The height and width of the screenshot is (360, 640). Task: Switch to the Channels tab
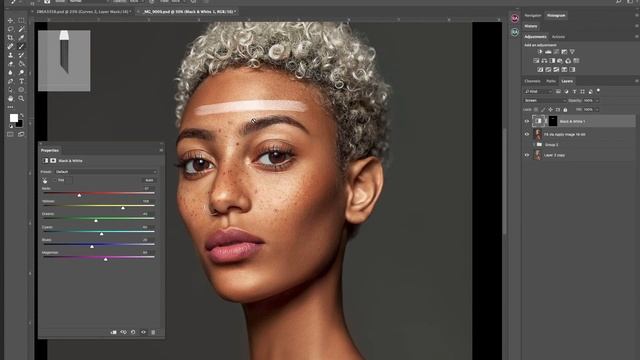pyautogui.click(x=532, y=81)
